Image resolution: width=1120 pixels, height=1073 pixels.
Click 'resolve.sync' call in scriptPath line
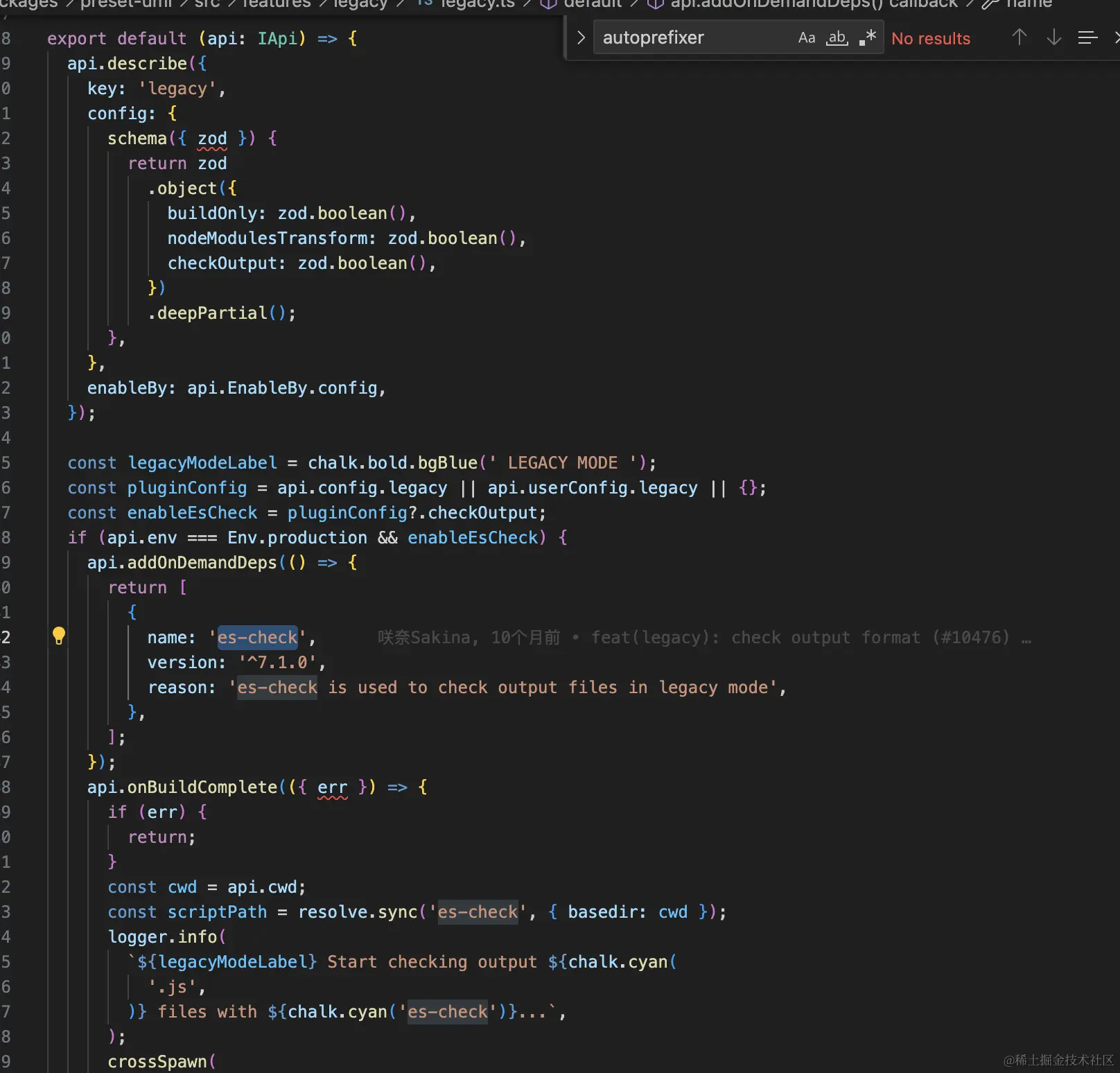coord(358,912)
